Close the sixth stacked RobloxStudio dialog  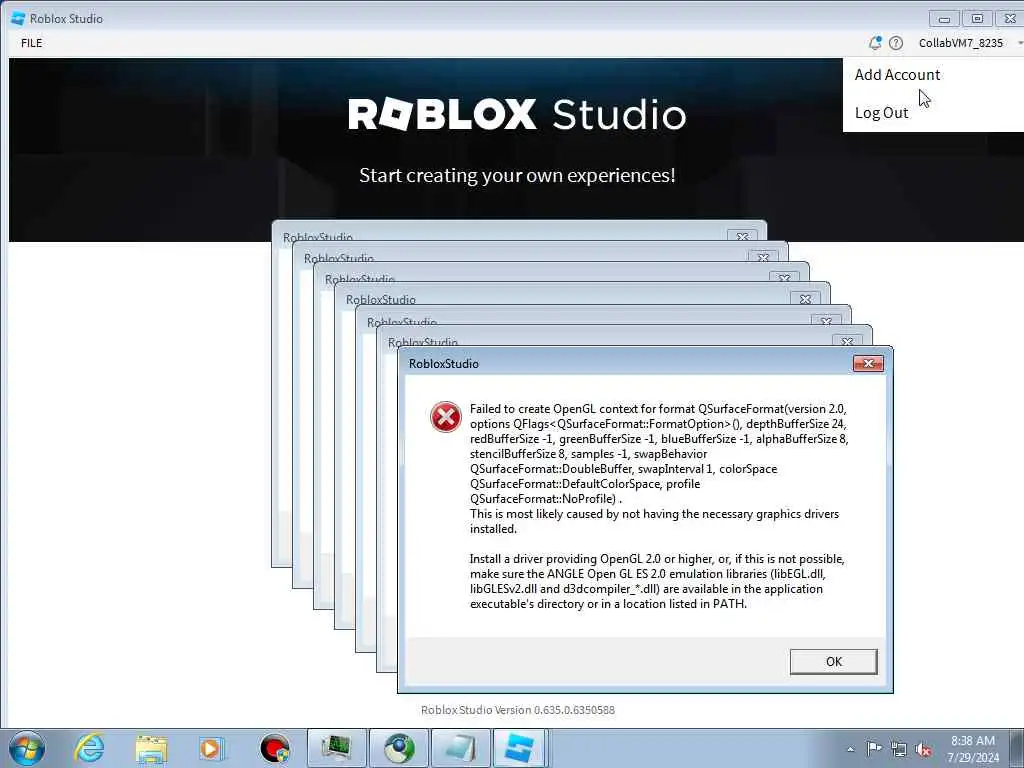[x=847, y=342]
